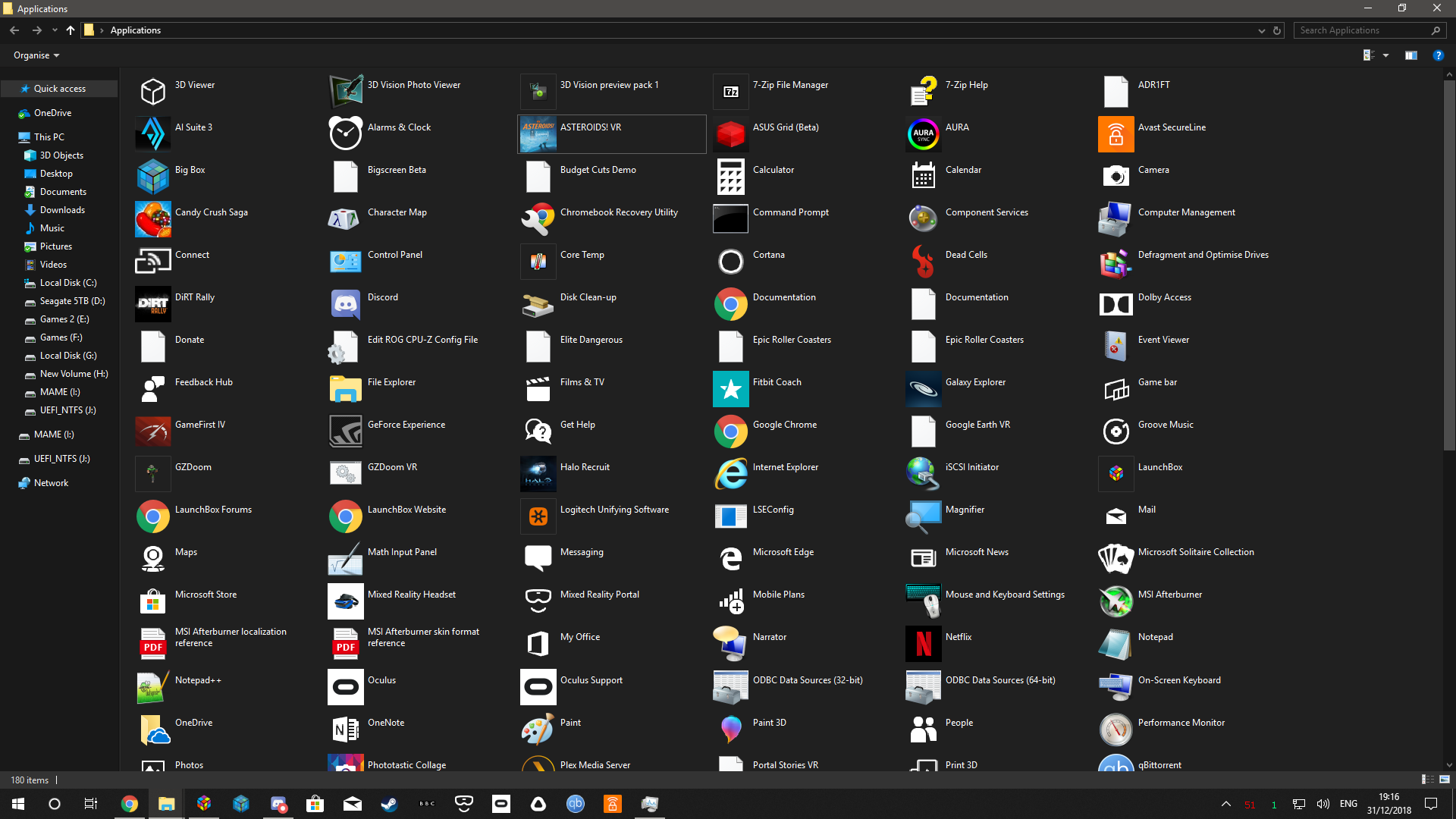Screen dimensions: 1456x819
Task: Select the ASTEROIDS! VR thumbnail
Action: coord(538,134)
